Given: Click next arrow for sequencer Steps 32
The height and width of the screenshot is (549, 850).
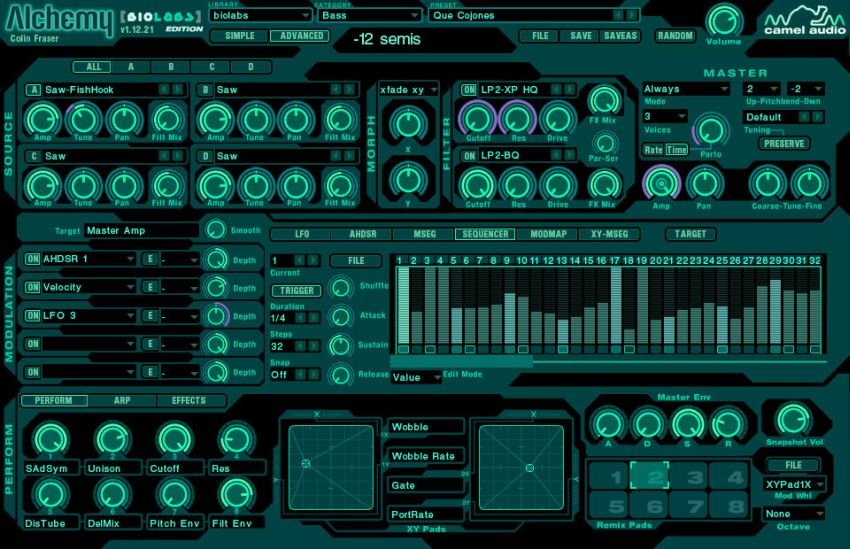Looking at the screenshot, I should coord(313,346).
